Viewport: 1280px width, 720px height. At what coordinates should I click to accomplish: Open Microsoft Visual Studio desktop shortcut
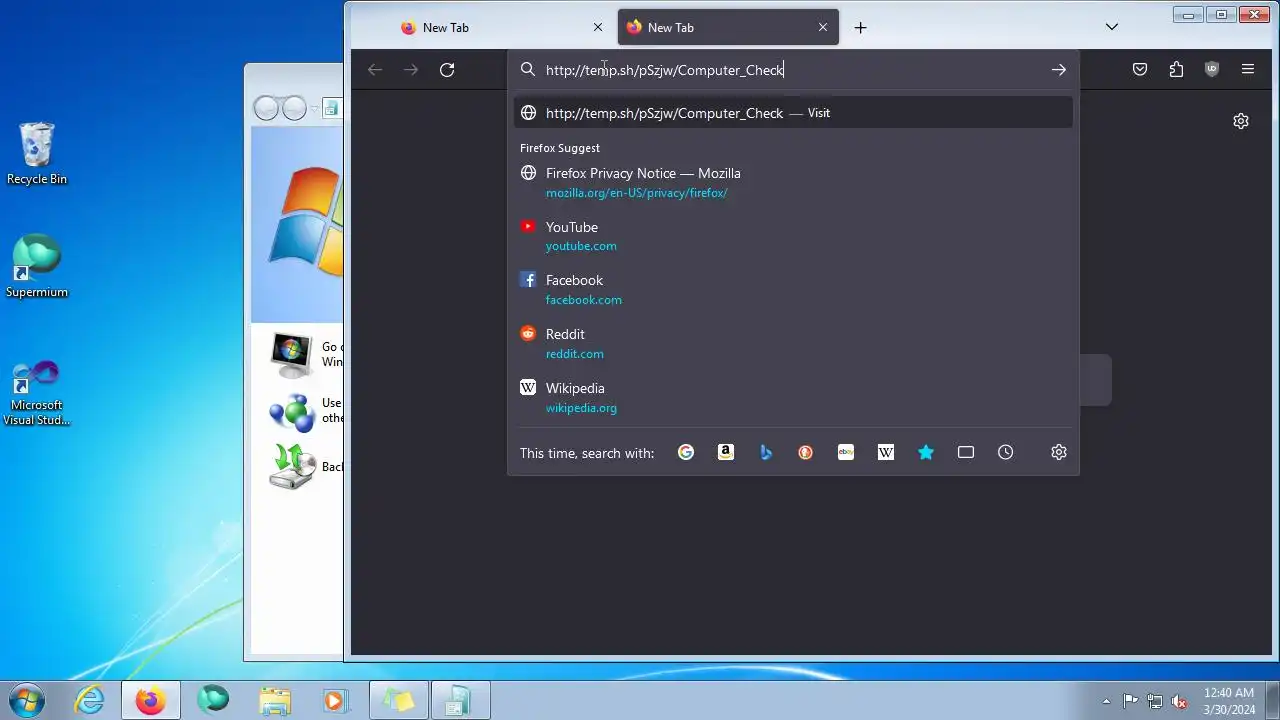(37, 393)
